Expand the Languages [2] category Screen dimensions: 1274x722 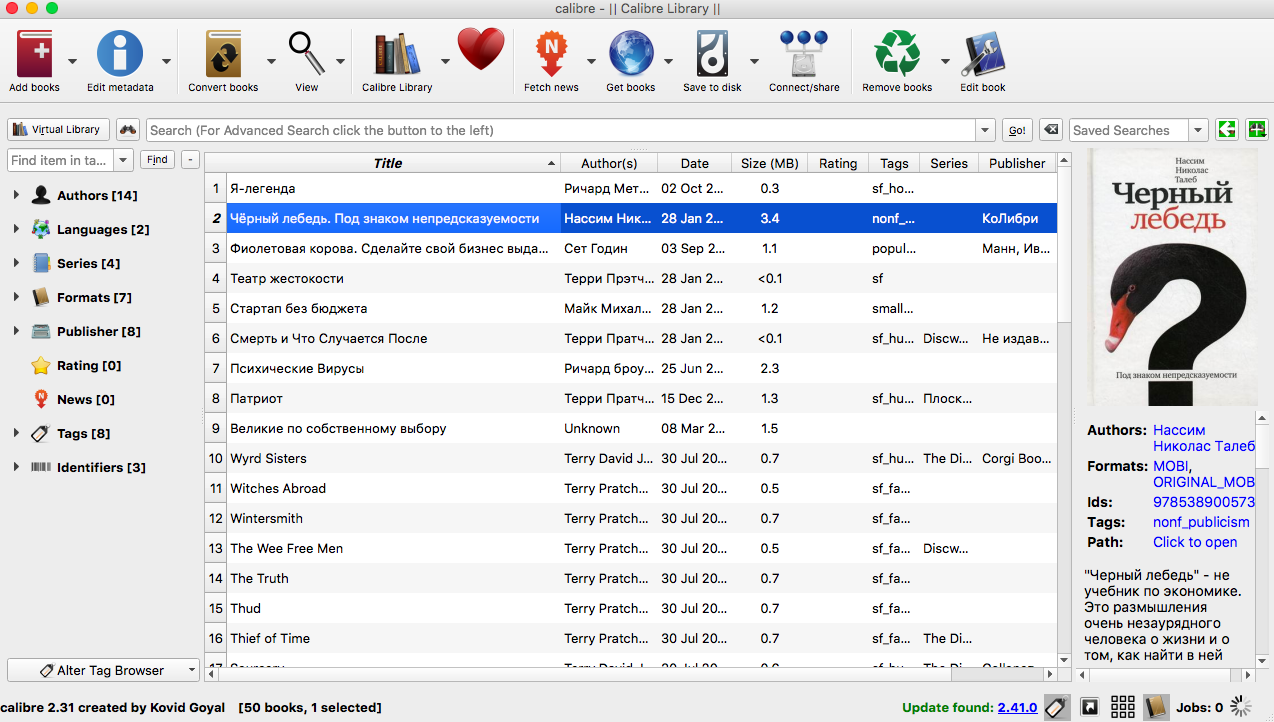click(x=16, y=229)
